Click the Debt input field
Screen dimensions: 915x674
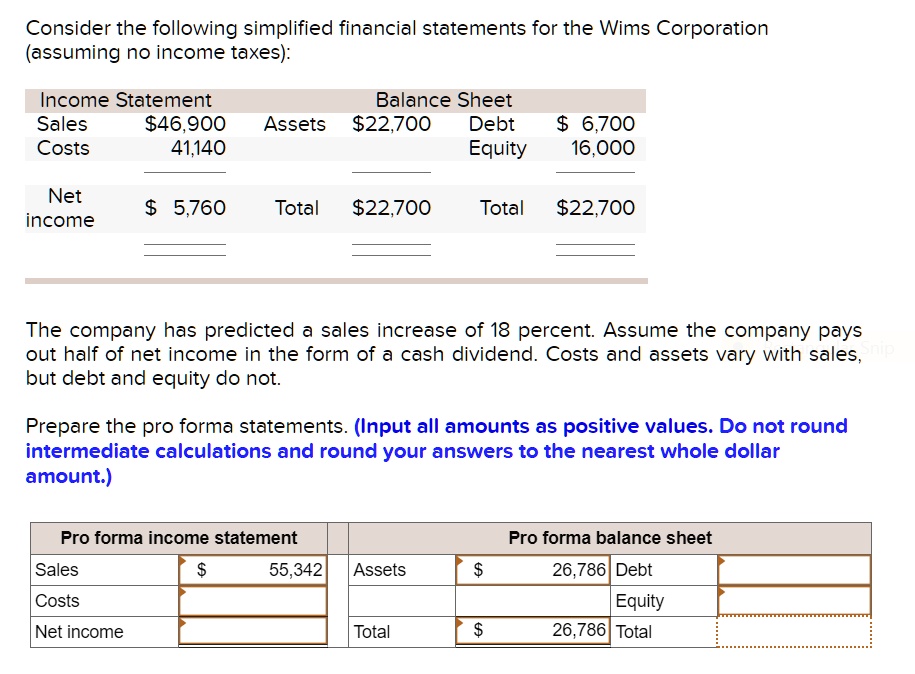[x=795, y=570]
